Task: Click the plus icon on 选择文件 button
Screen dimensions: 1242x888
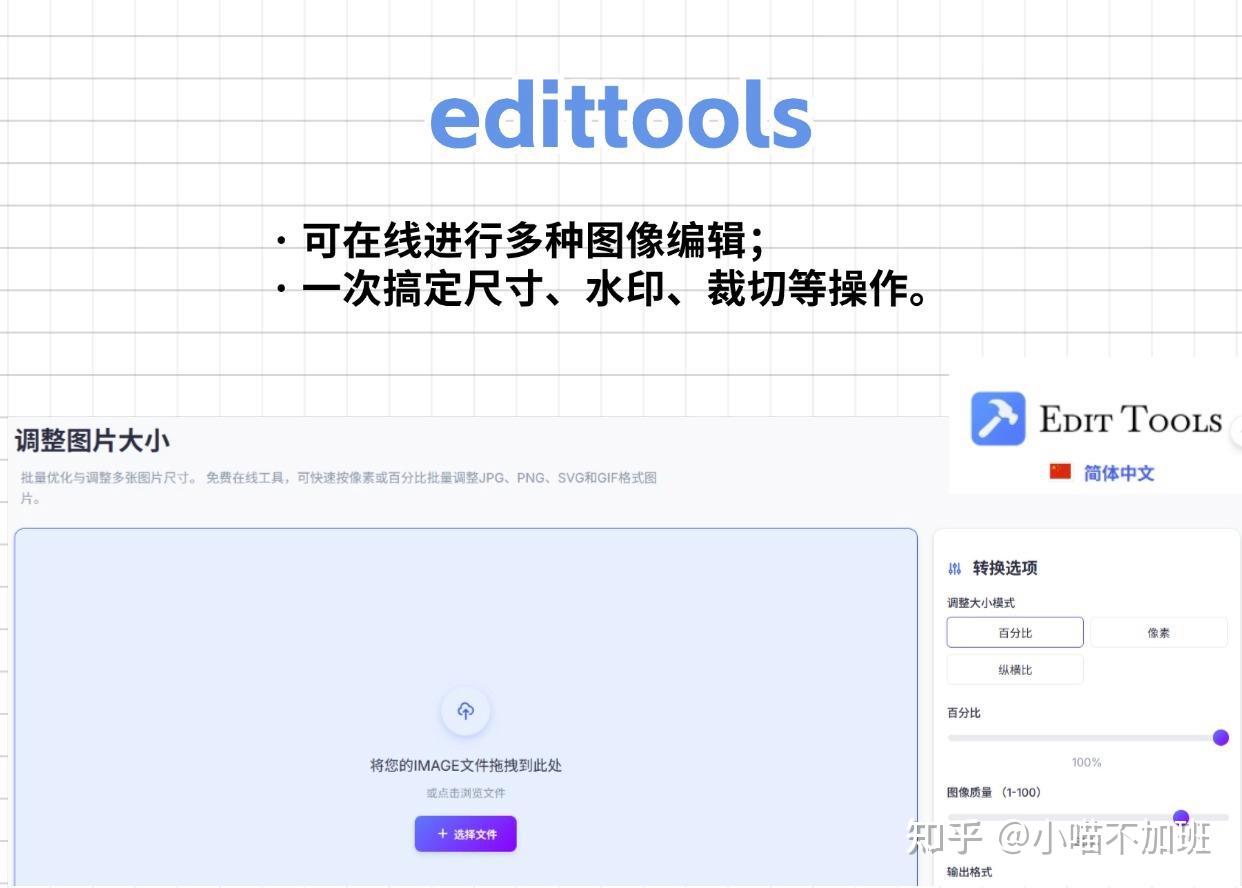Action: [444, 833]
